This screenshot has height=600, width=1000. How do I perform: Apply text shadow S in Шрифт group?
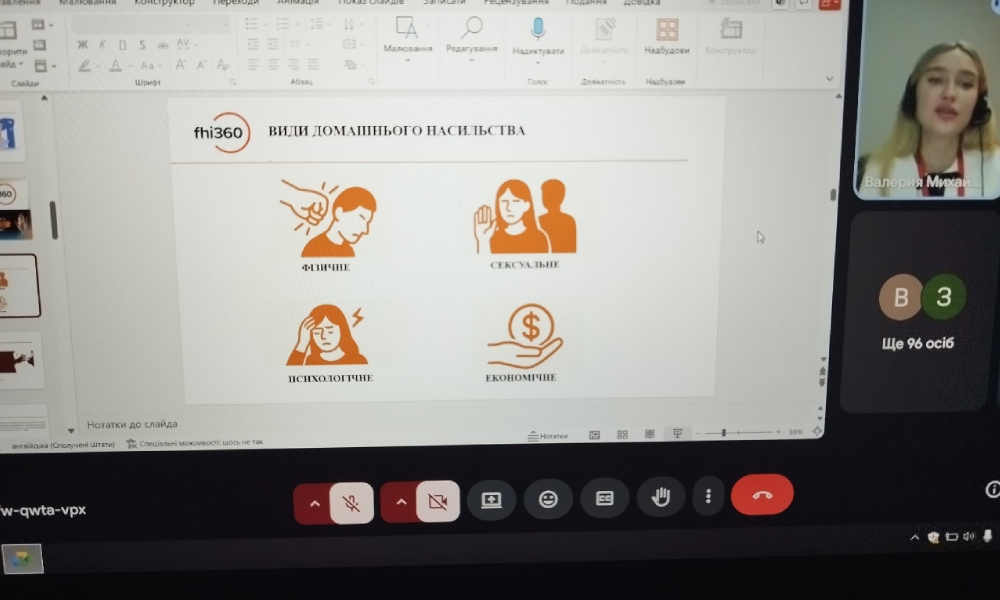coord(142,45)
